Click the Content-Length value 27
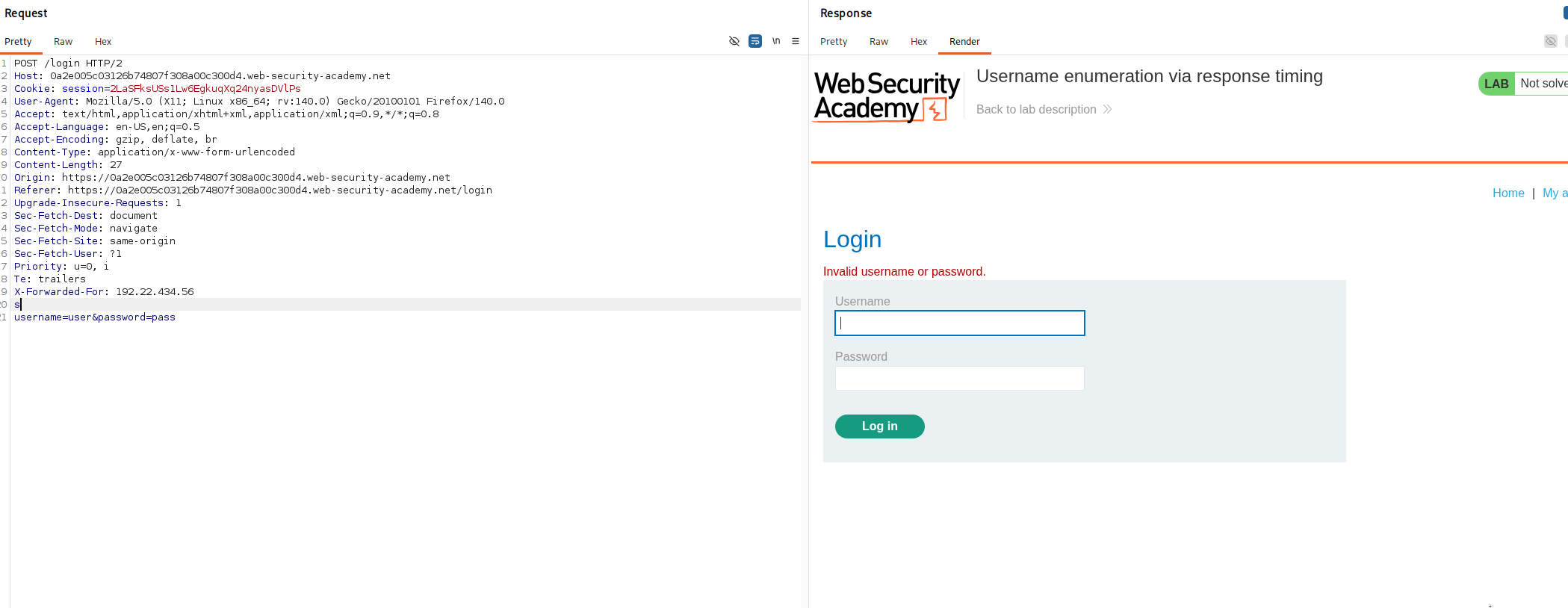This screenshot has height=608, width=1568. coord(116,165)
